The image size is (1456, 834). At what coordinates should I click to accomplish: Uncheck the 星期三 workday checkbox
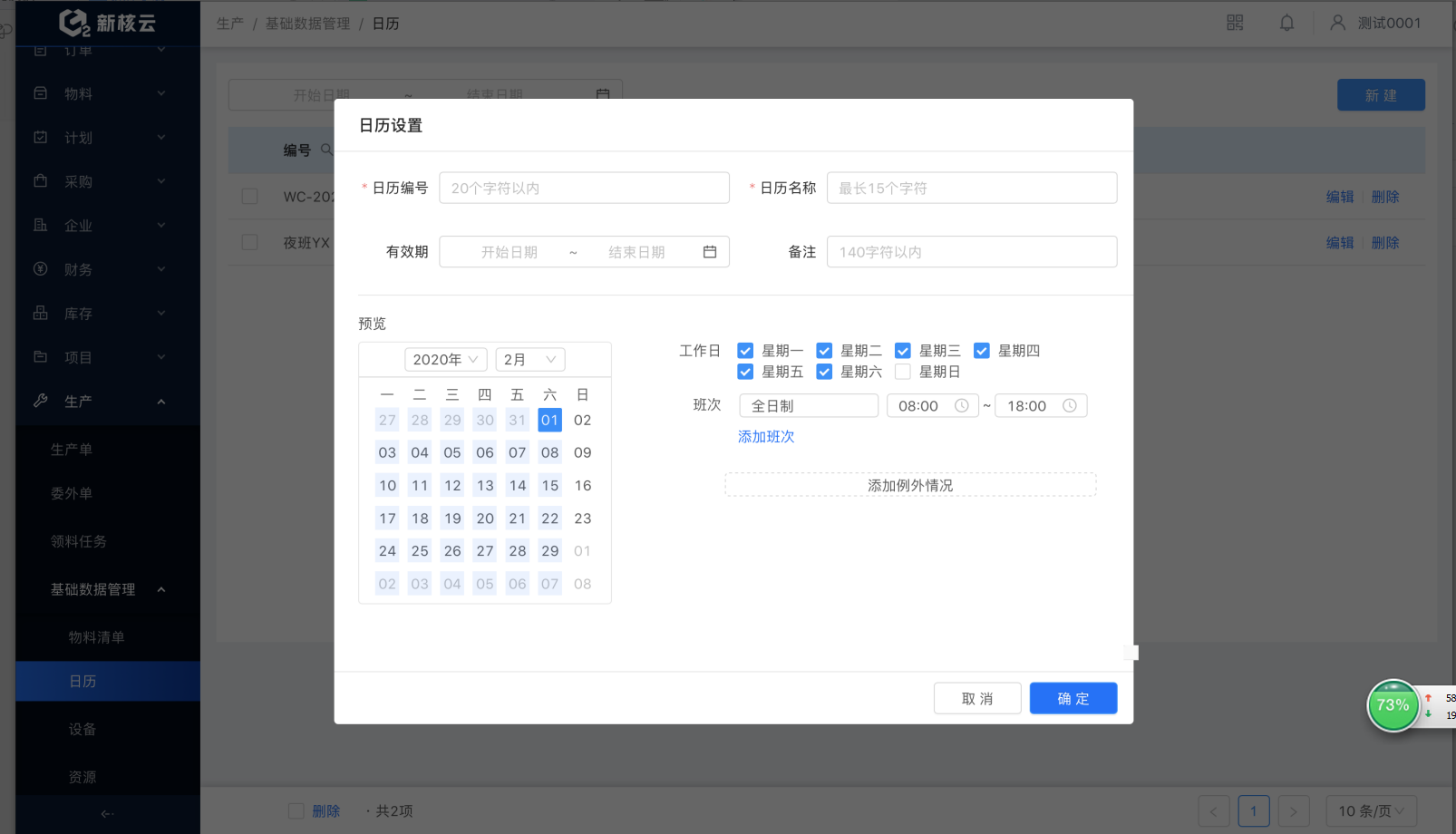coord(903,351)
